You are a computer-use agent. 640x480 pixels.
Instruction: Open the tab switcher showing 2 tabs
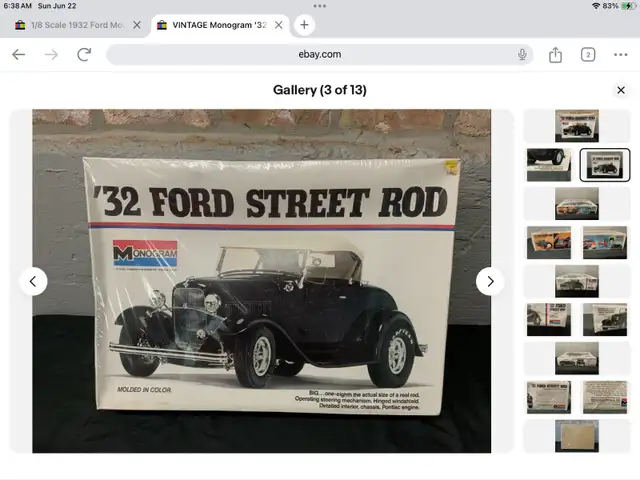click(588, 55)
